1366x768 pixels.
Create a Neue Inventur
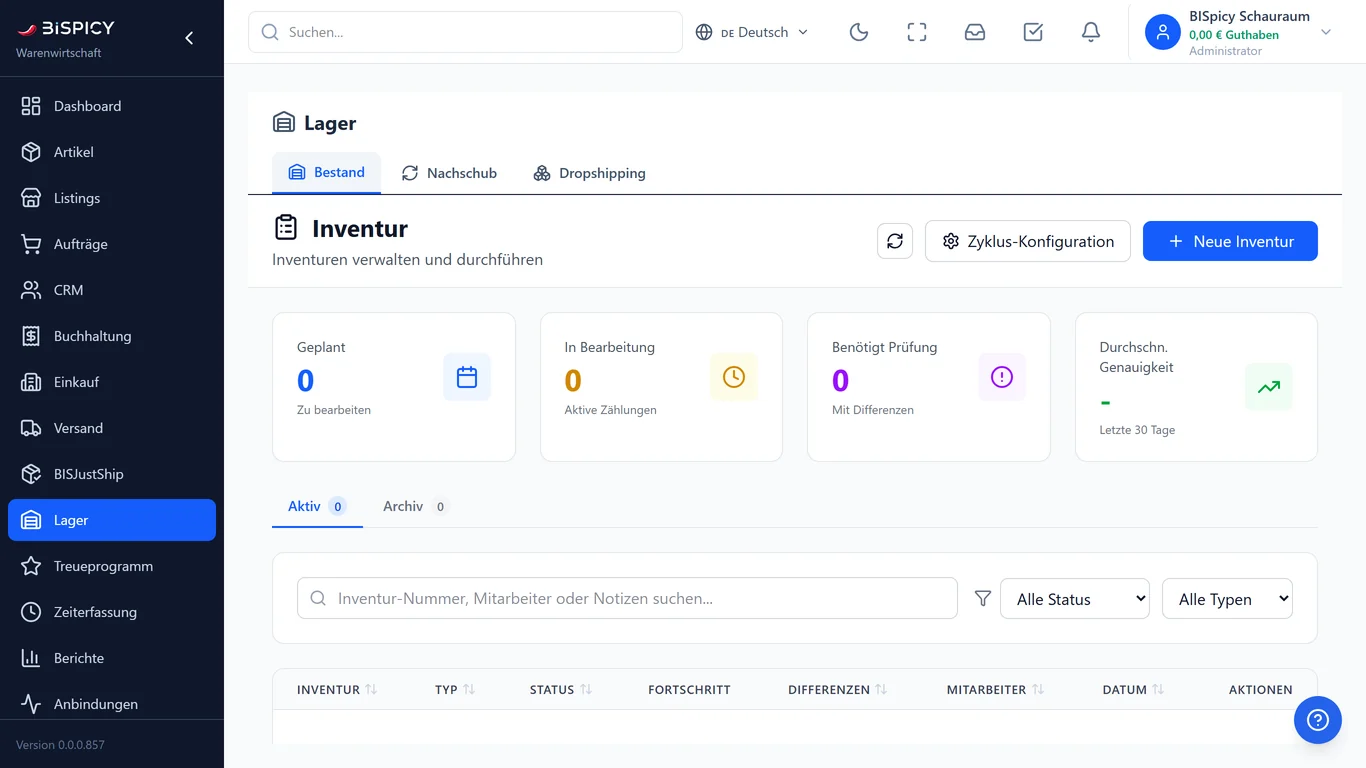coord(1230,241)
